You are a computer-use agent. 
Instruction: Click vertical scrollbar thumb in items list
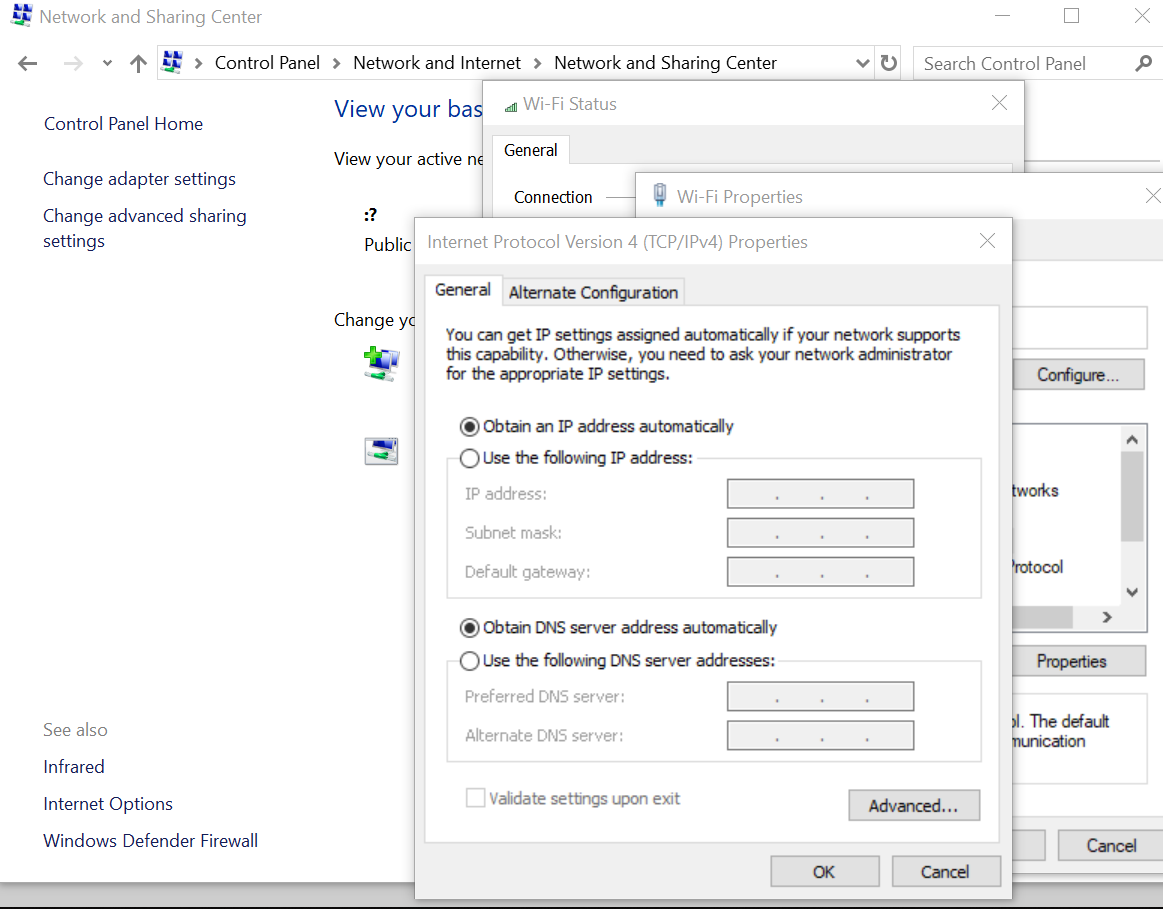1132,496
